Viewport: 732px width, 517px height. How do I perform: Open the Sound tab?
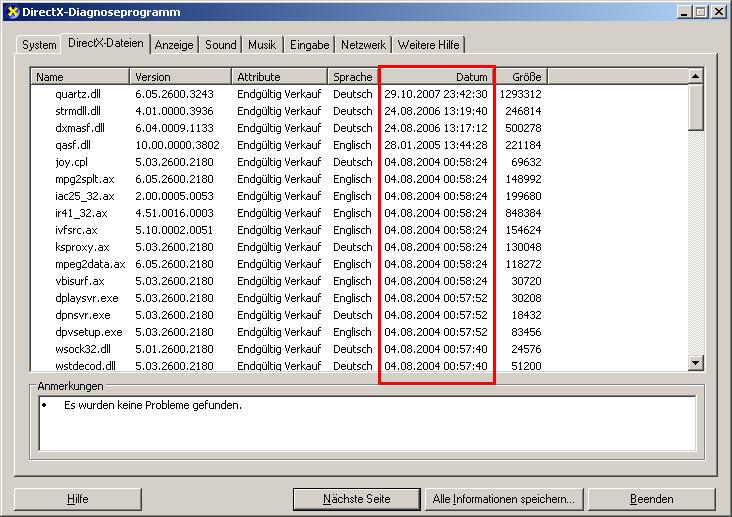click(221, 45)
